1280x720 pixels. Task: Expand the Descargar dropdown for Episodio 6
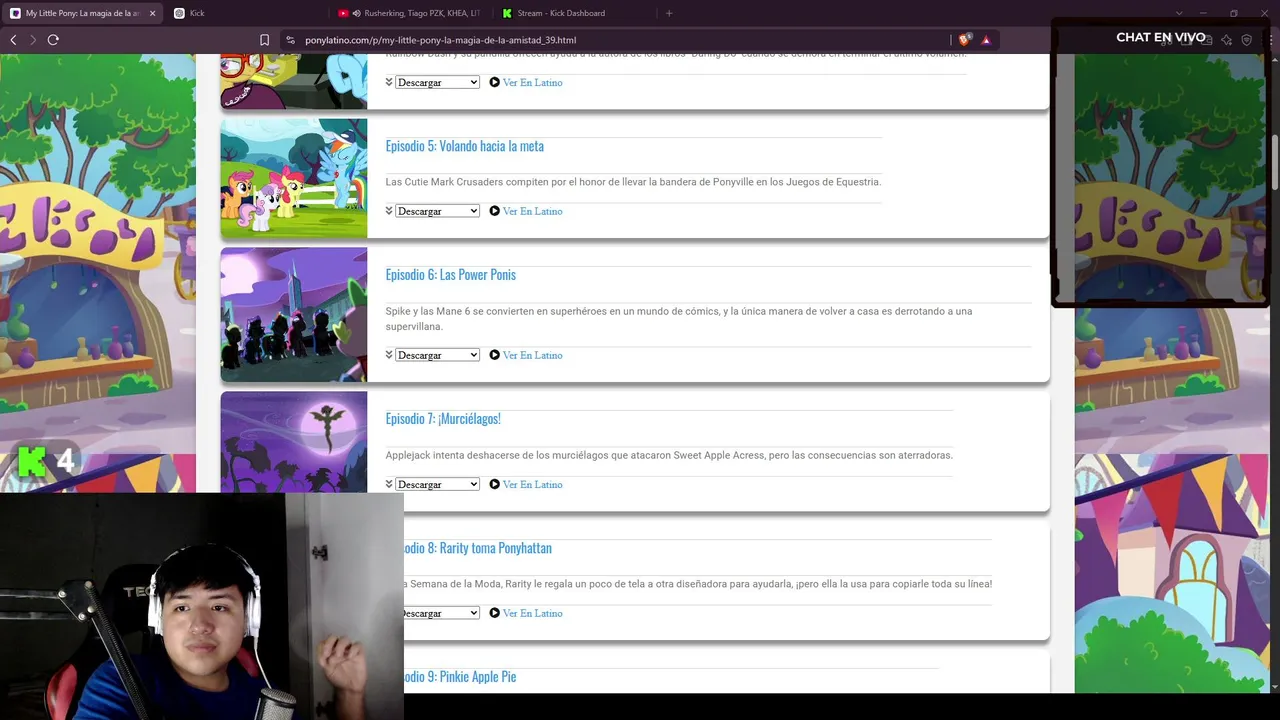pyautogui.click(x=437, y=355)
